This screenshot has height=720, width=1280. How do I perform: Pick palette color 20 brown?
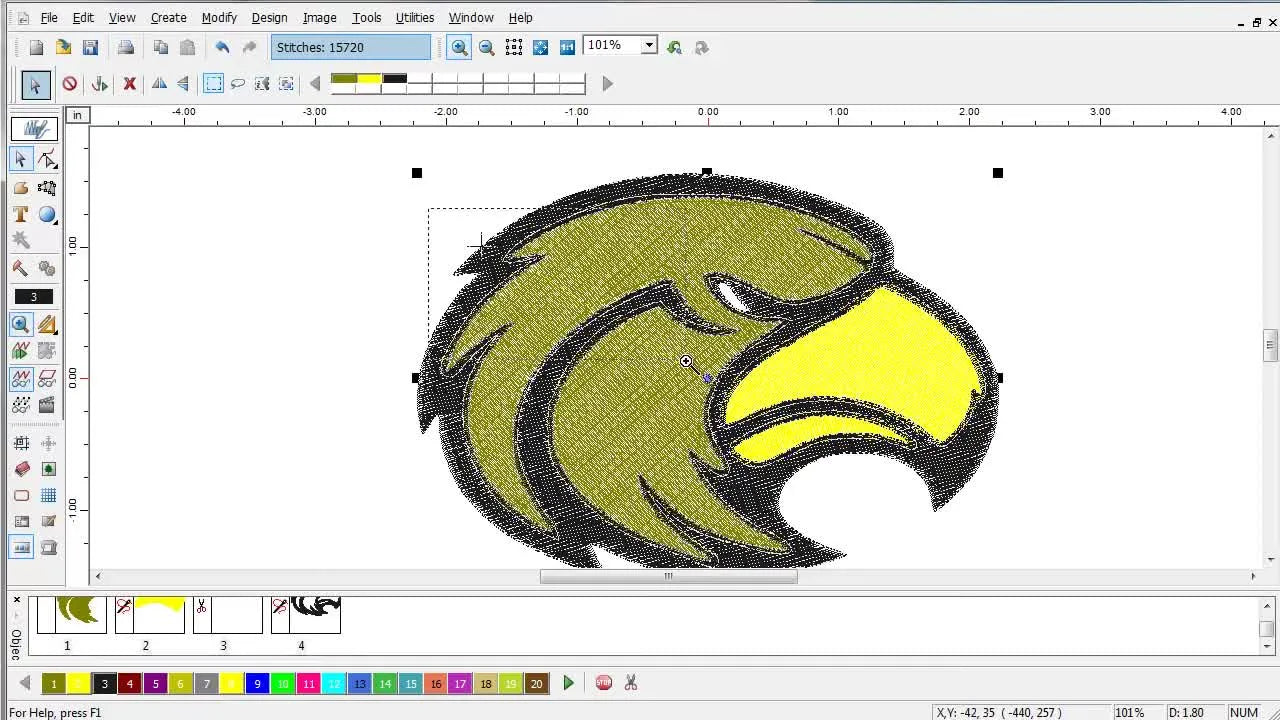[x=537, y=684]
